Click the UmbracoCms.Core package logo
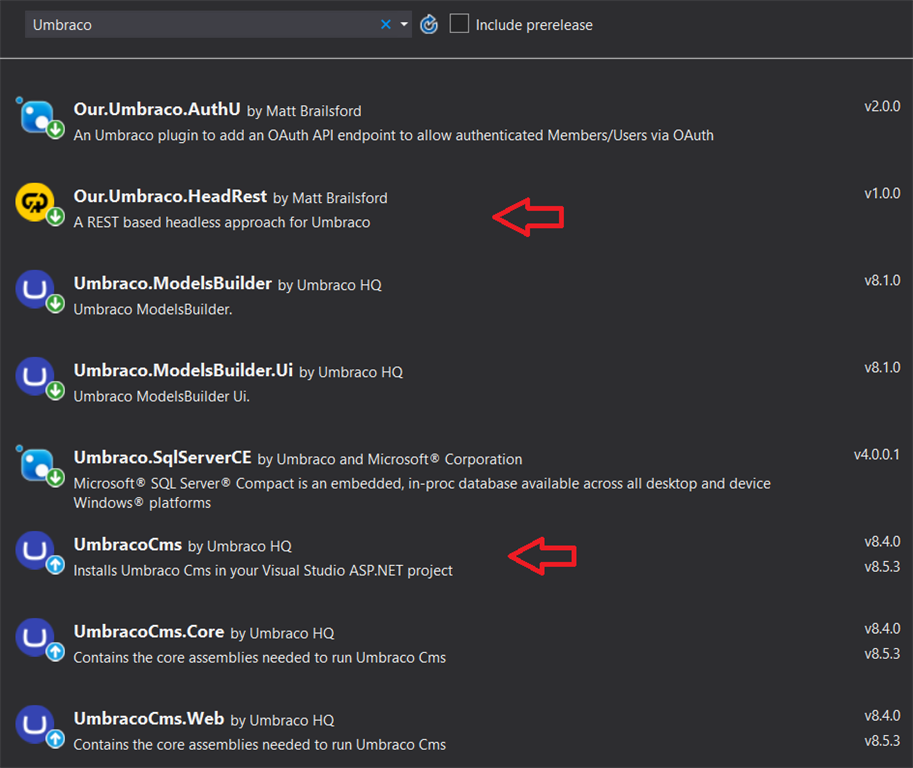913x768 pixels. click(34, 638)
